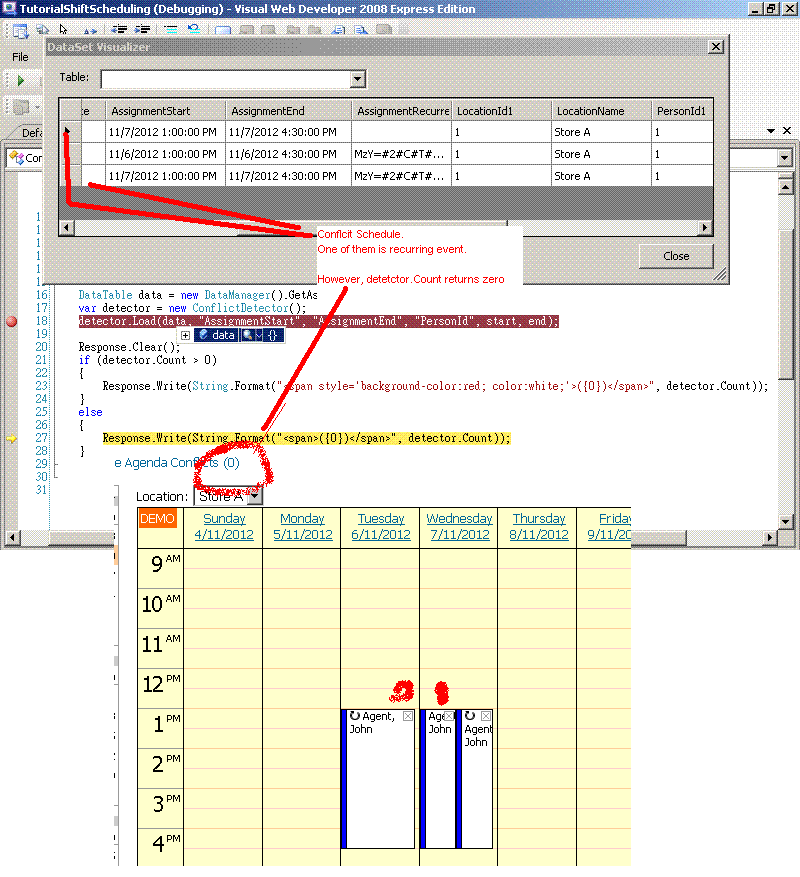This screenshot has width=800, height=877.
Task: Click the LocationId1 column header
Action: click(501, 111)
